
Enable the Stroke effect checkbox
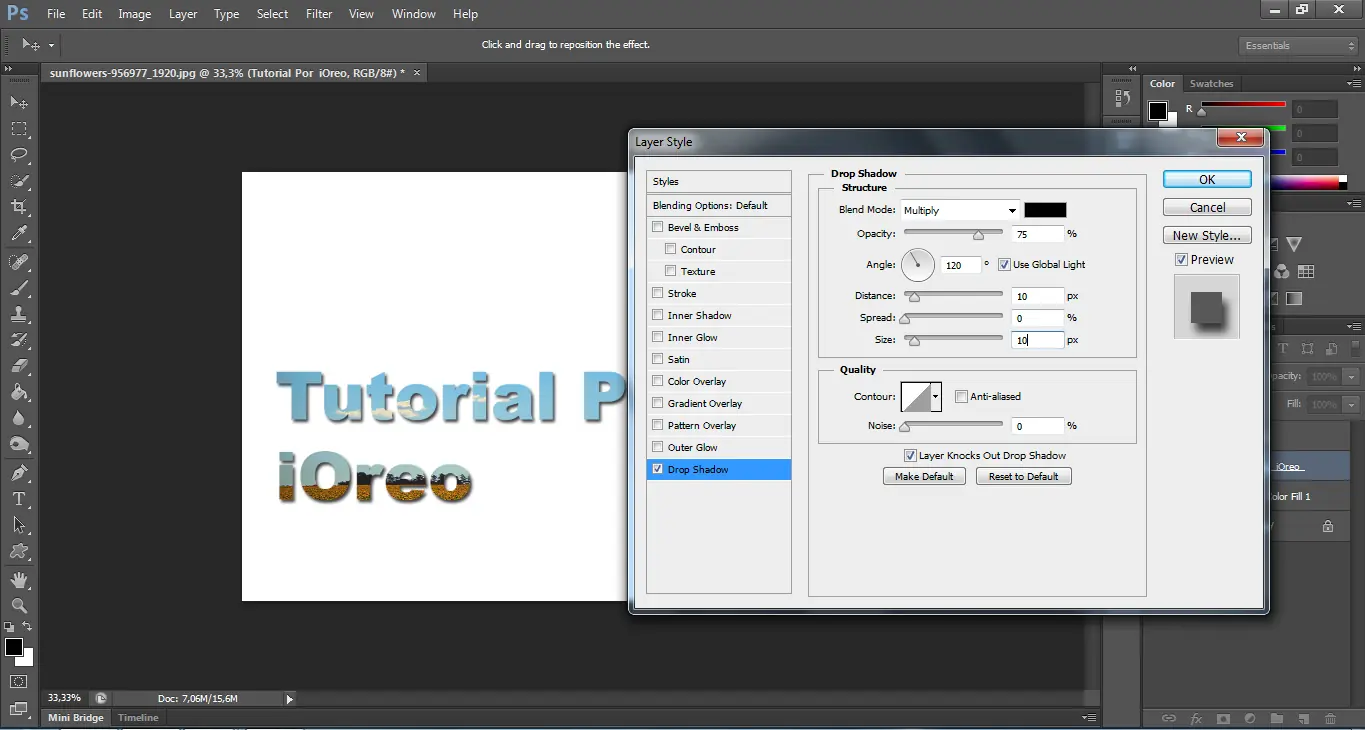(657, 293)
